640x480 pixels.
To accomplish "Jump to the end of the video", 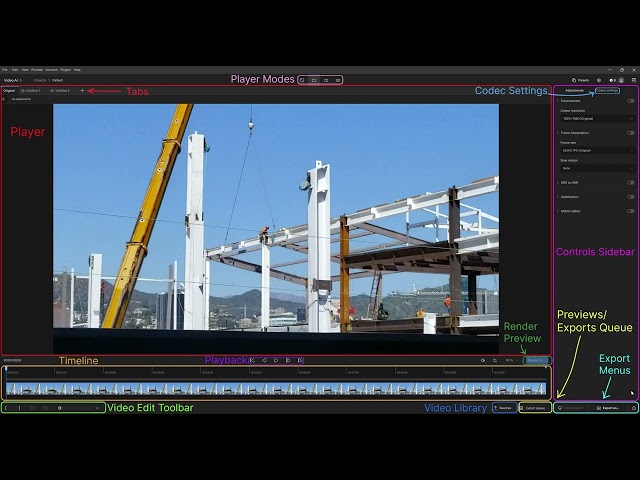I will [300, 360].
